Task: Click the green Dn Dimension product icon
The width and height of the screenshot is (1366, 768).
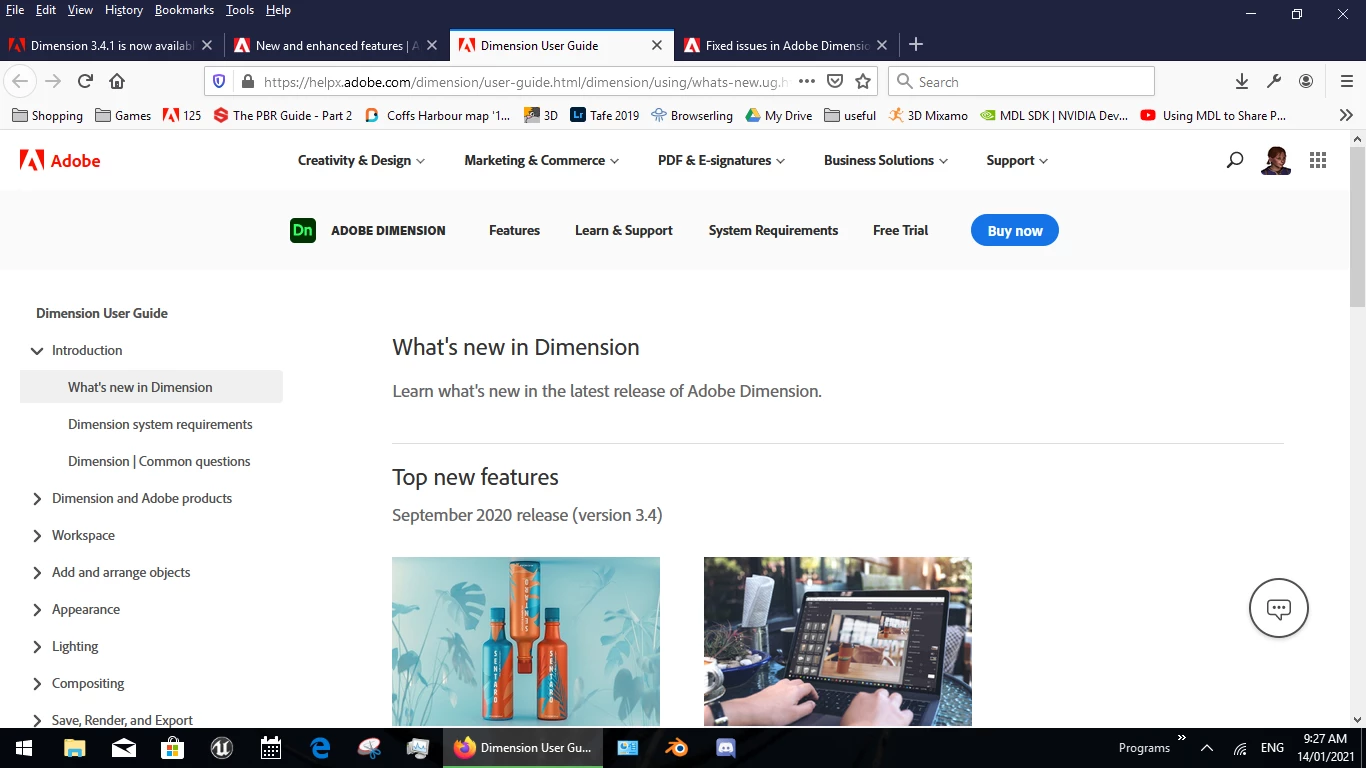Action: click(x=303, y=230)
